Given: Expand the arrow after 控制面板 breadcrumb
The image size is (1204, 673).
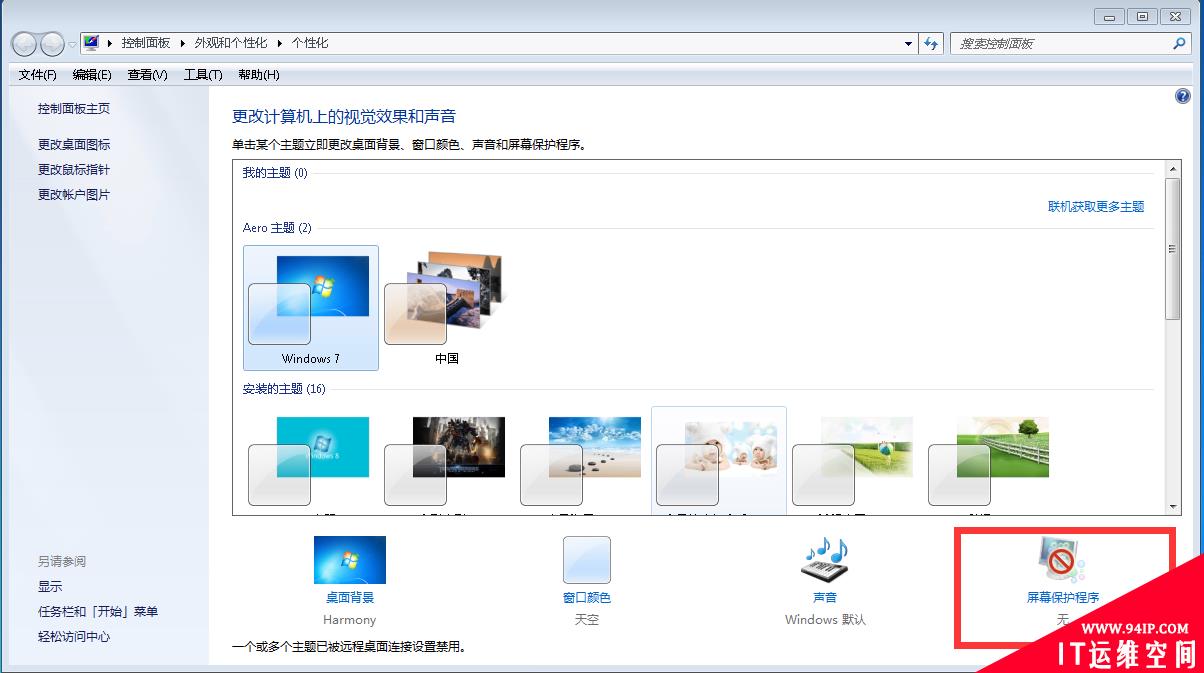Looking at the screenshot, I should (183, 43).
